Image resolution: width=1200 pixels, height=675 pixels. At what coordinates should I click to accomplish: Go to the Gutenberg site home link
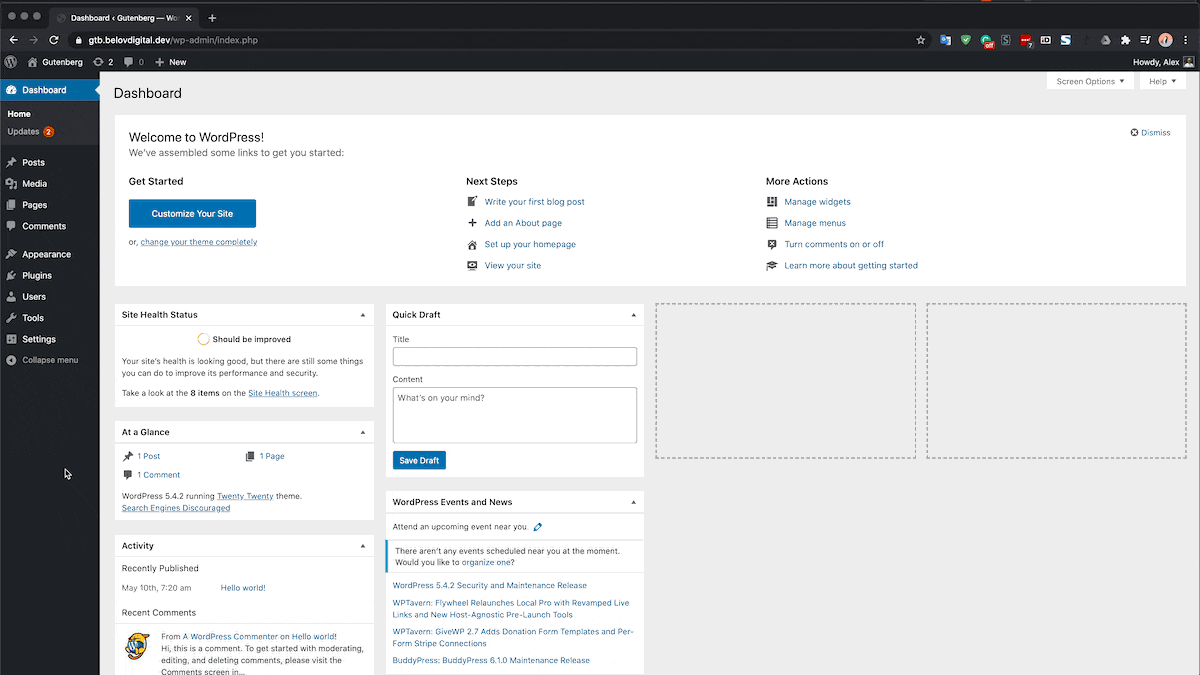[x=55, y=62]
